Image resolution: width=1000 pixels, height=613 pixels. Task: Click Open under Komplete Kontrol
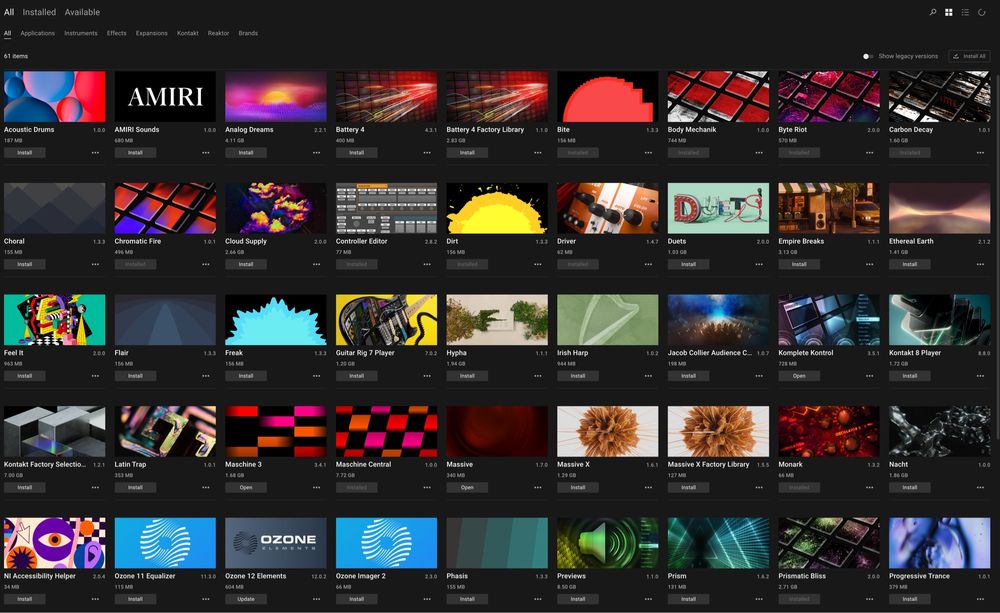pos(799,376)
